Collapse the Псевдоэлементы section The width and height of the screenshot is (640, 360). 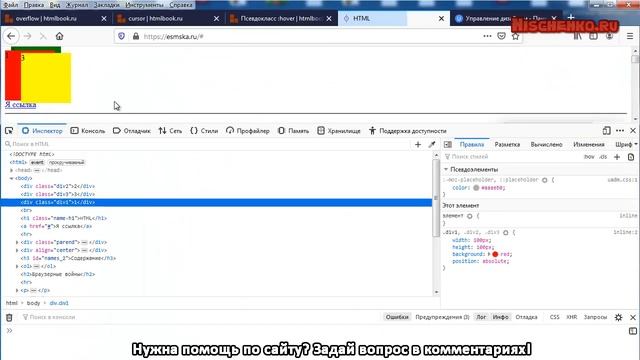click(x=446, y=169)
